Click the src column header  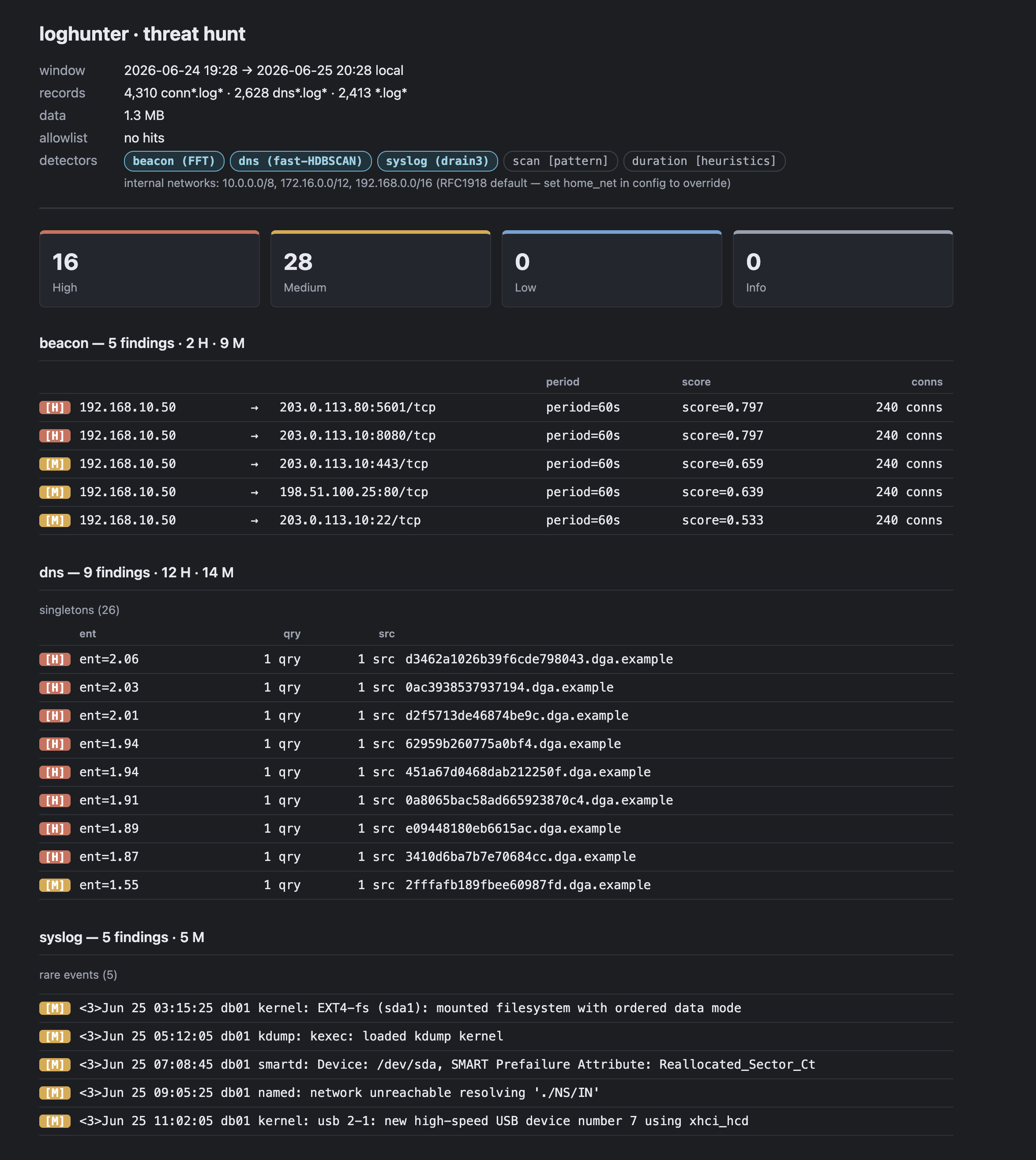387,634
